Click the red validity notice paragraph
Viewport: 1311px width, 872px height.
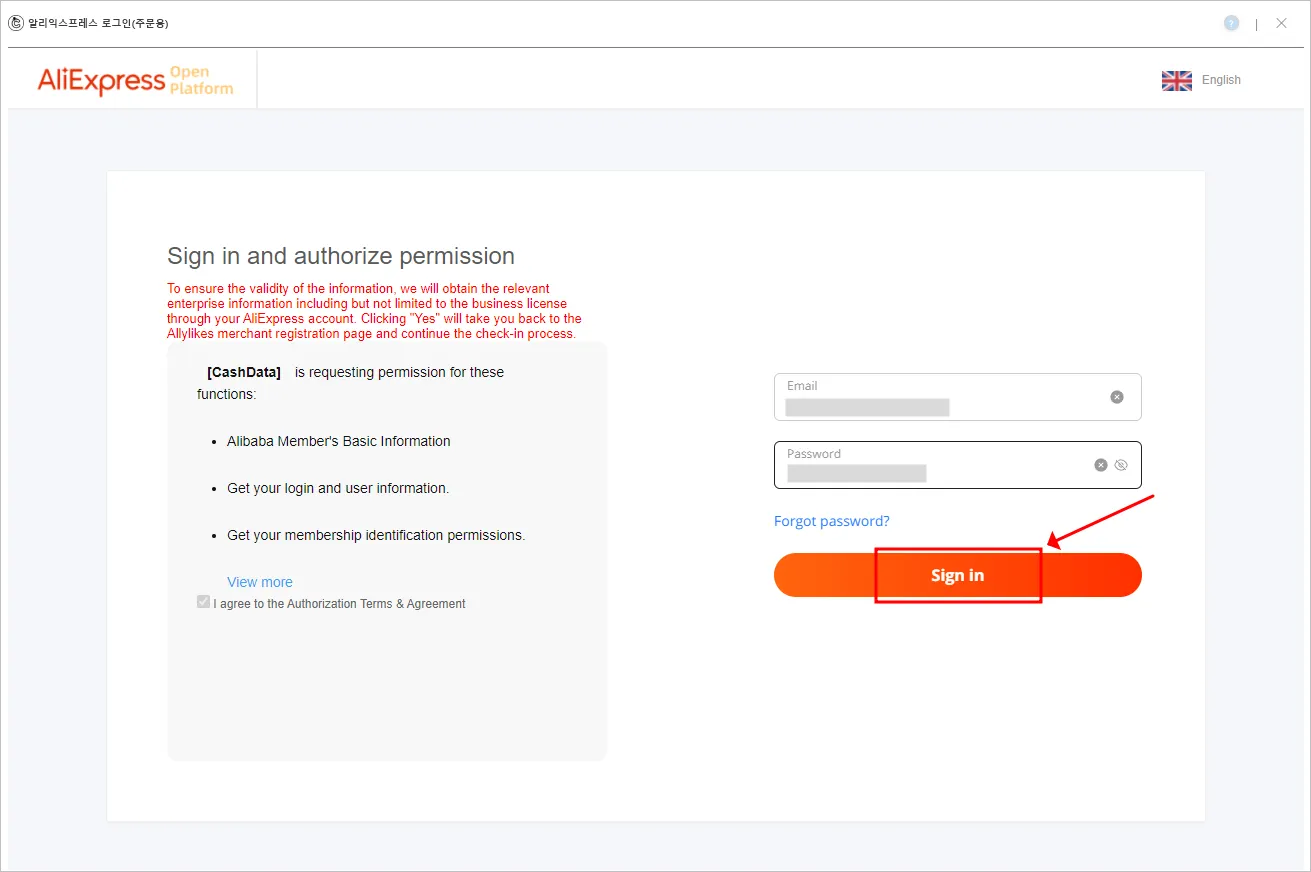(374, 311)
